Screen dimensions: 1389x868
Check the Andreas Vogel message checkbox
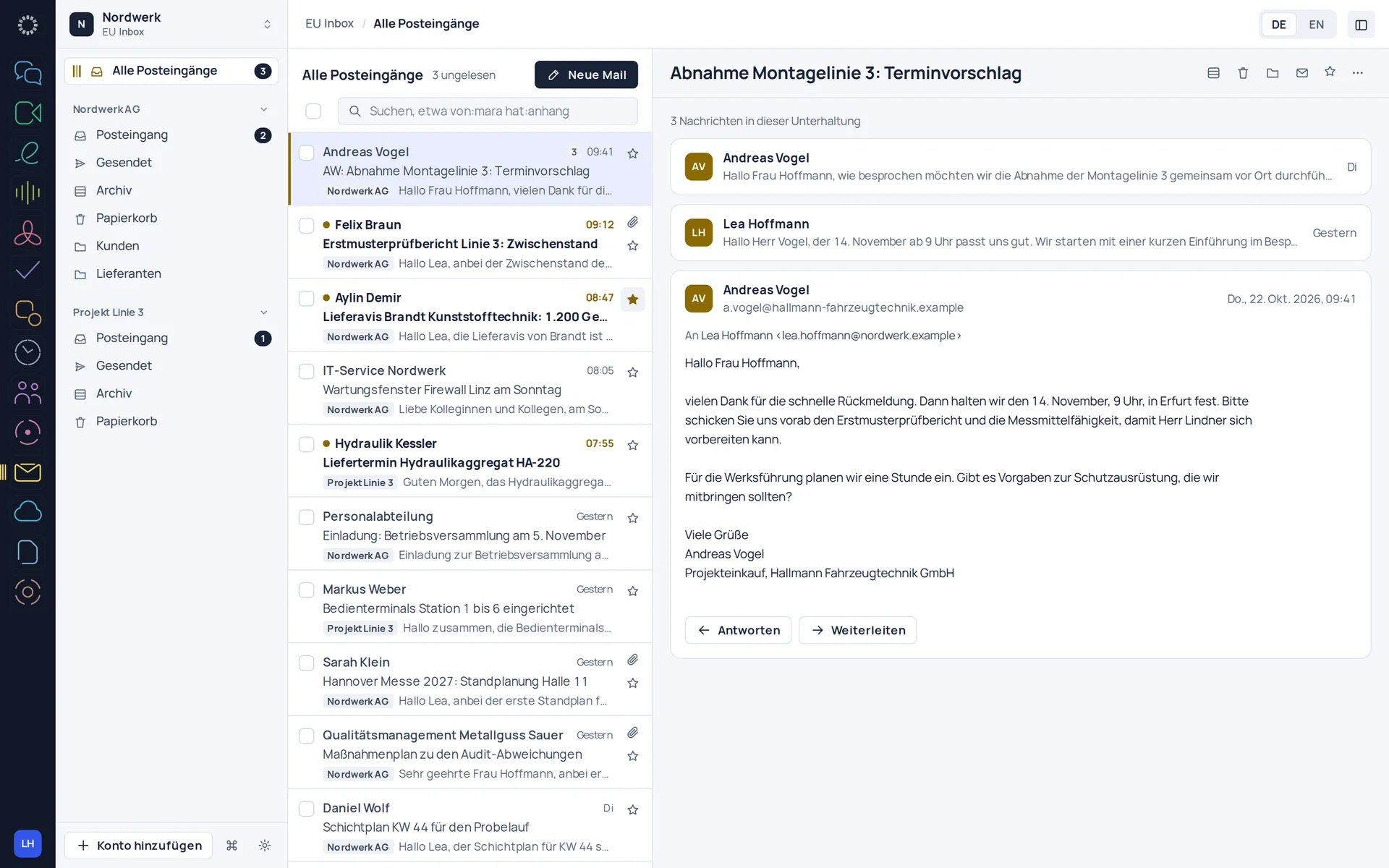[307, 153]
